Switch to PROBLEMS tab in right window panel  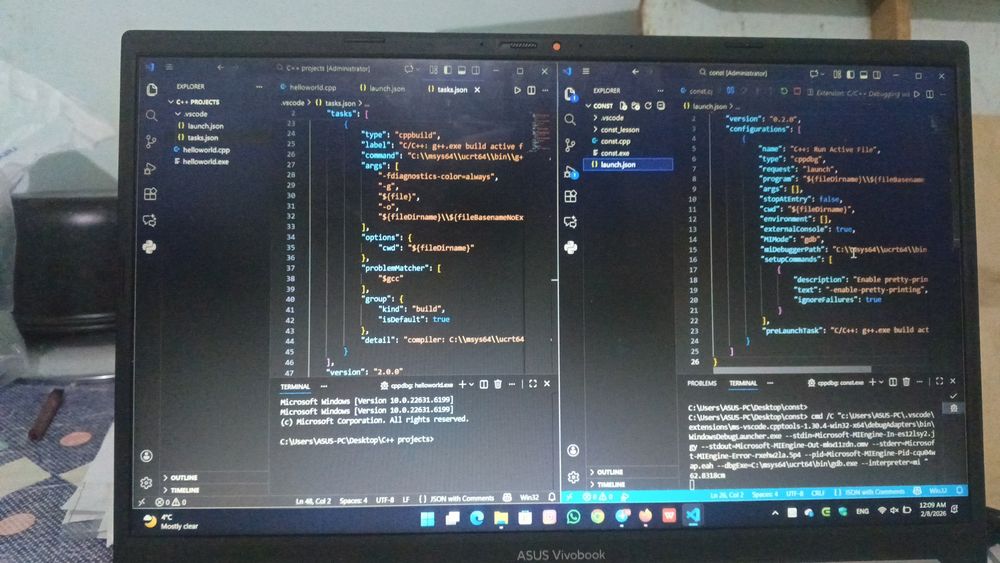[702, 383]
